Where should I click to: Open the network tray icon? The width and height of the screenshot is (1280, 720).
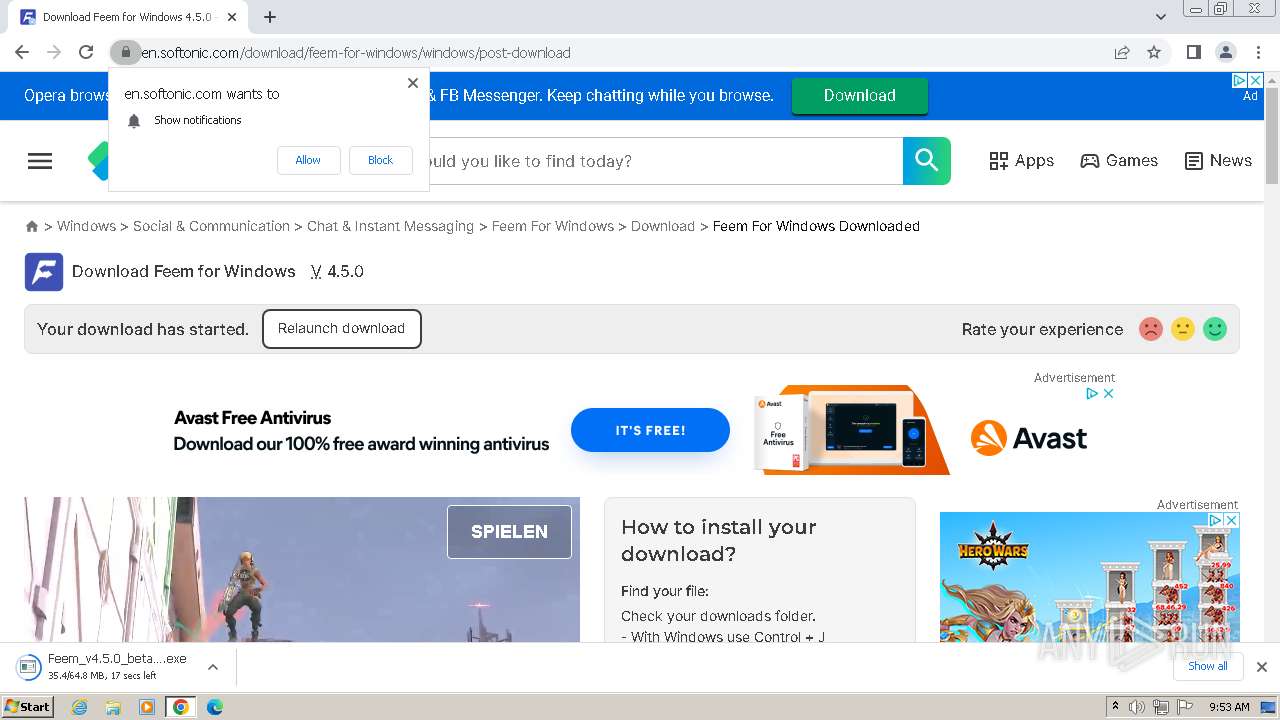tap(1160, 707)
